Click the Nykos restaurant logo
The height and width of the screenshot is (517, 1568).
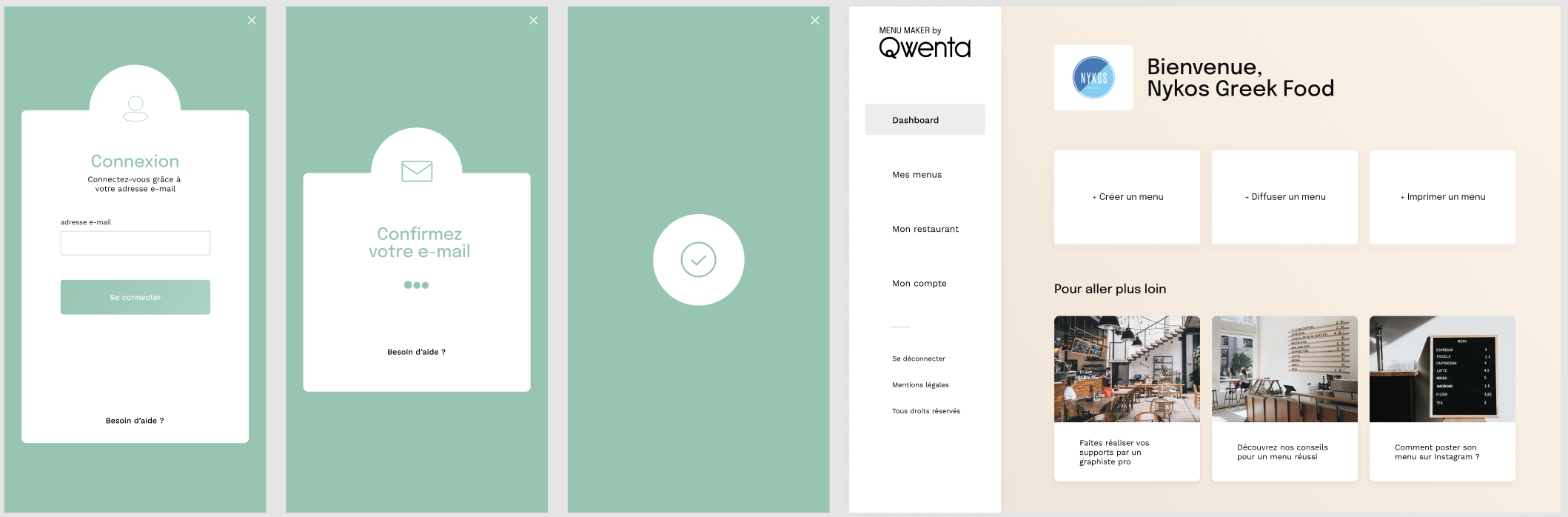coord(1093,78)
